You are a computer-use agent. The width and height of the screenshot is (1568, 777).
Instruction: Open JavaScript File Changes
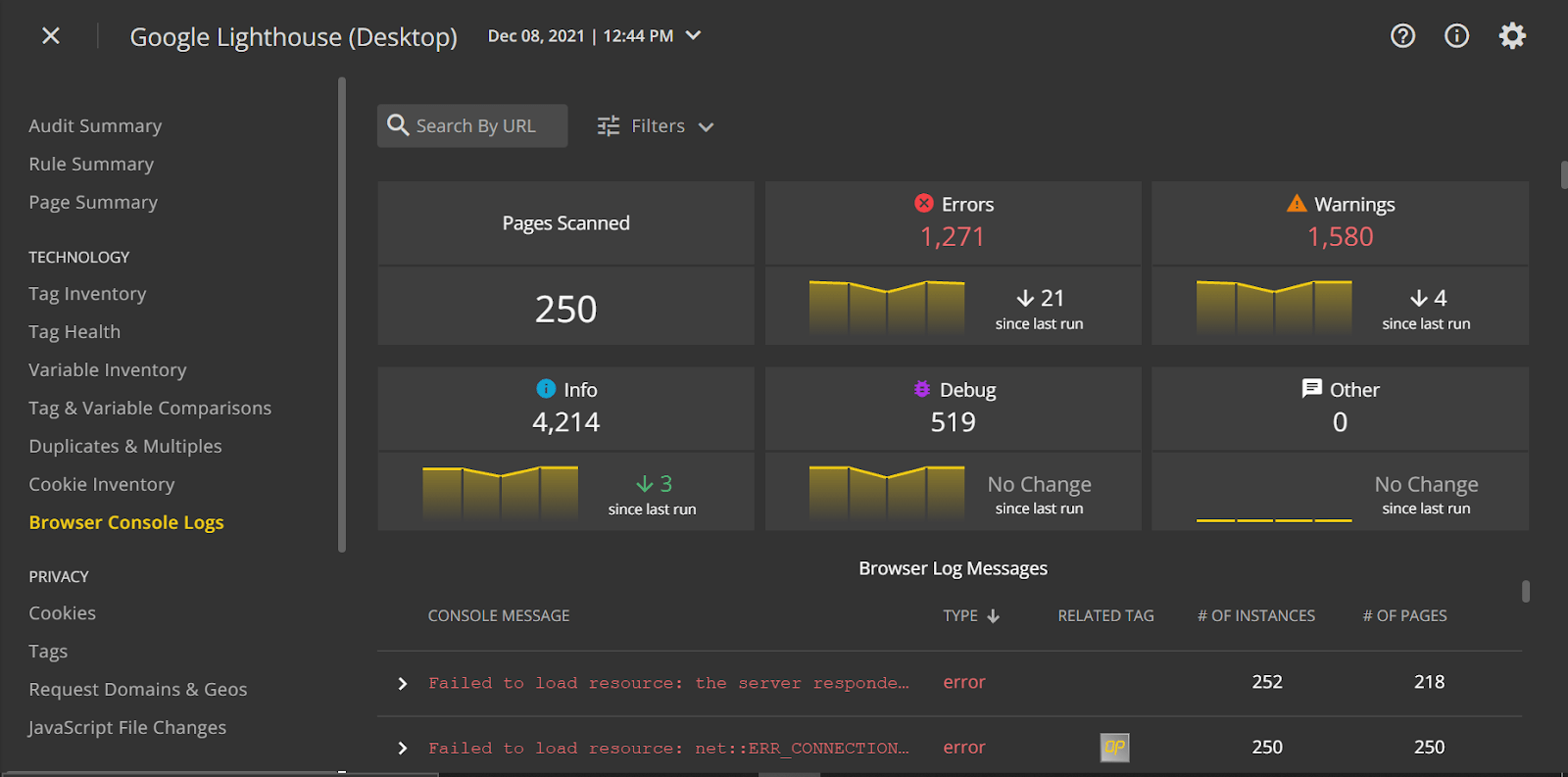point(127,728)
